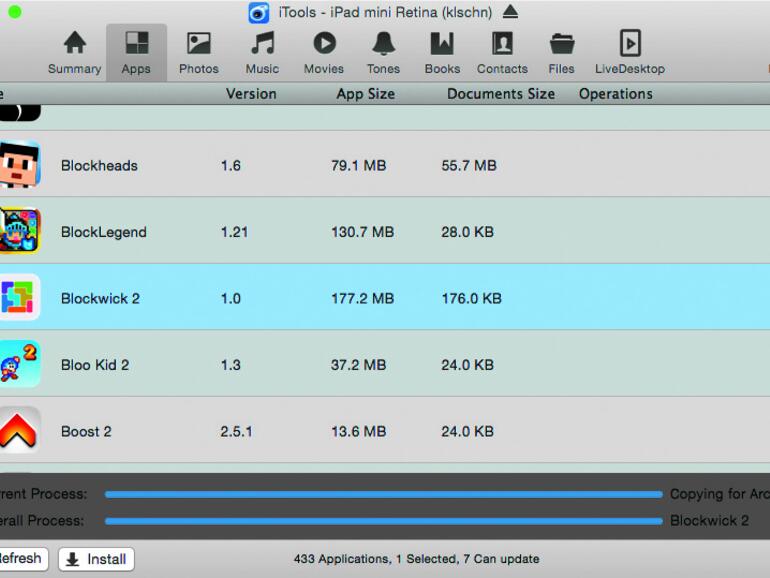Select the BlockLegend app icon
The width and height of the screenshot is (770, 578).
pyautogui.click(x=19, y=230)
